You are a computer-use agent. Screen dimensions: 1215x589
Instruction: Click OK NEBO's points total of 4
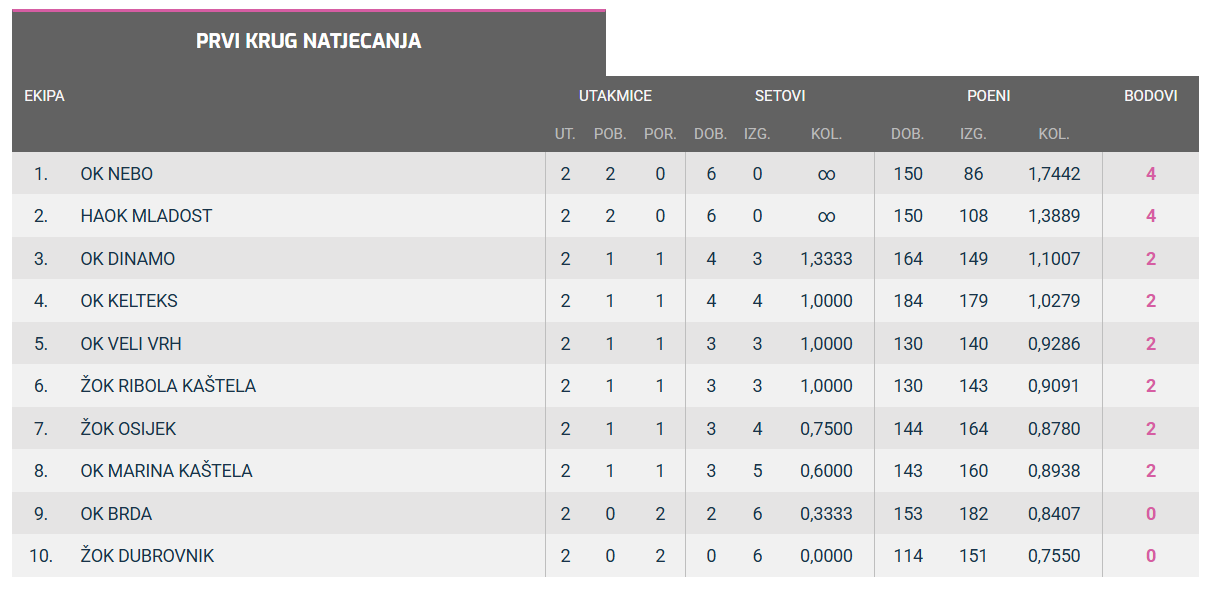[1151, 174]
